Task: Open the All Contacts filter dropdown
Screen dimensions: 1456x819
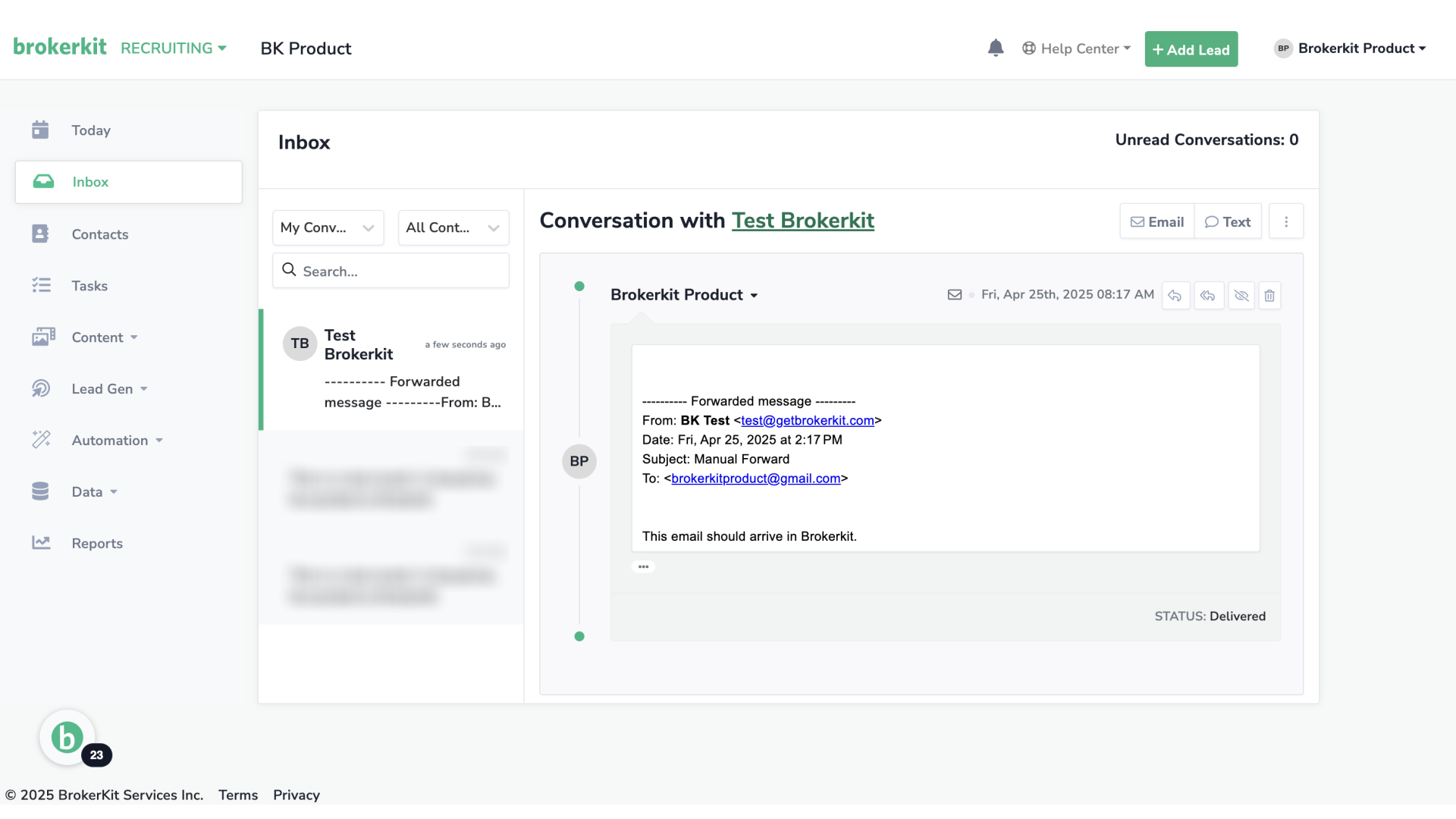Action: pos(453,227)
